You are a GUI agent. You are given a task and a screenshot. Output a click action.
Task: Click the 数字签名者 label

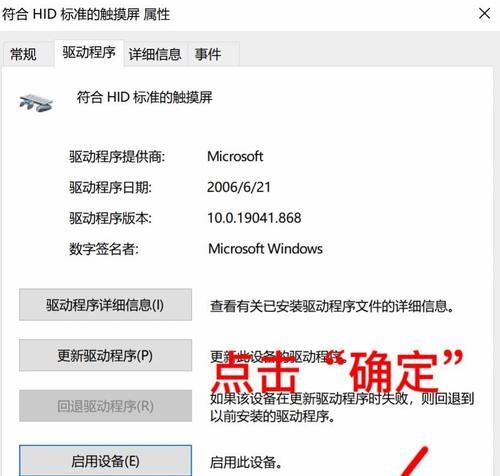104,249
